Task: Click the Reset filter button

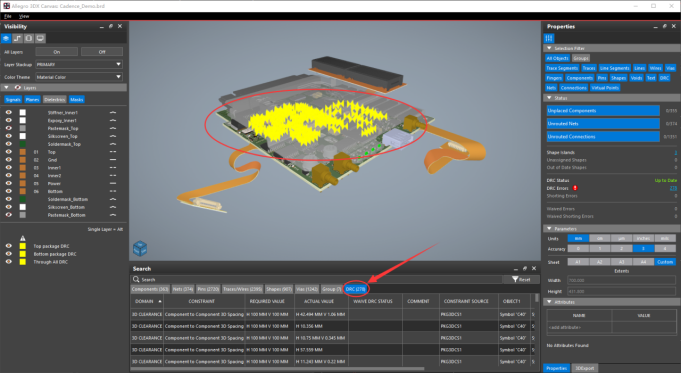Action: point(521,280)
